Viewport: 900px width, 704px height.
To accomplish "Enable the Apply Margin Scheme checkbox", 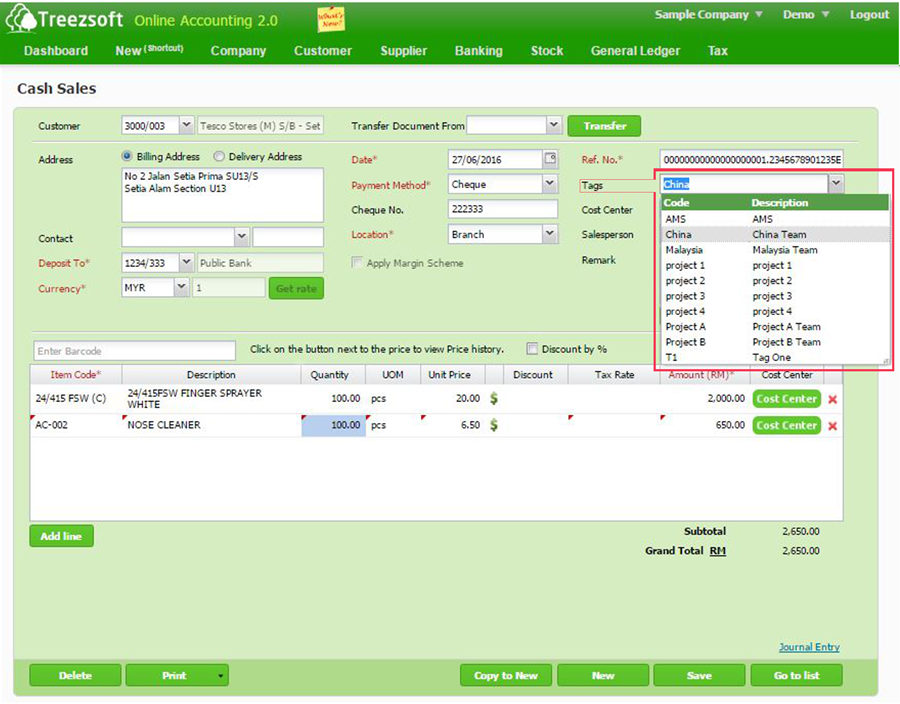I will point(356,261).
